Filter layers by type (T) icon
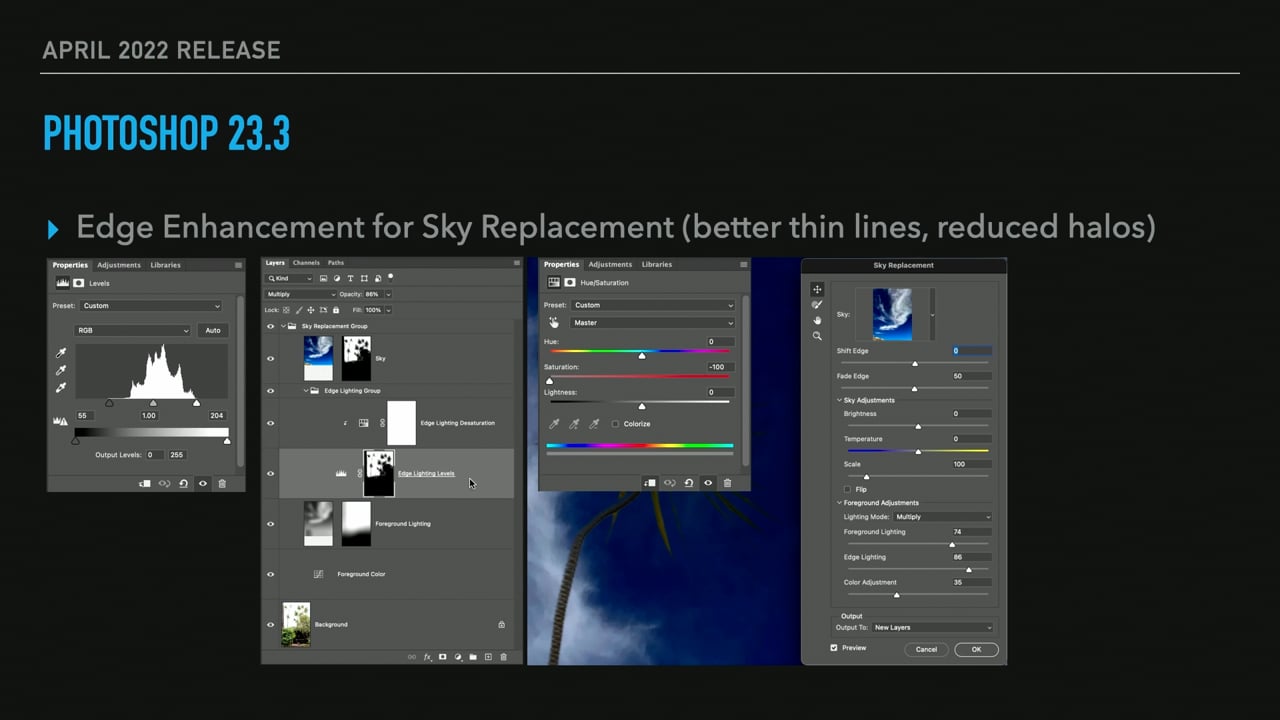Image resolution: width=1280 pixels, height=720 pixels. tap(350, 278)
